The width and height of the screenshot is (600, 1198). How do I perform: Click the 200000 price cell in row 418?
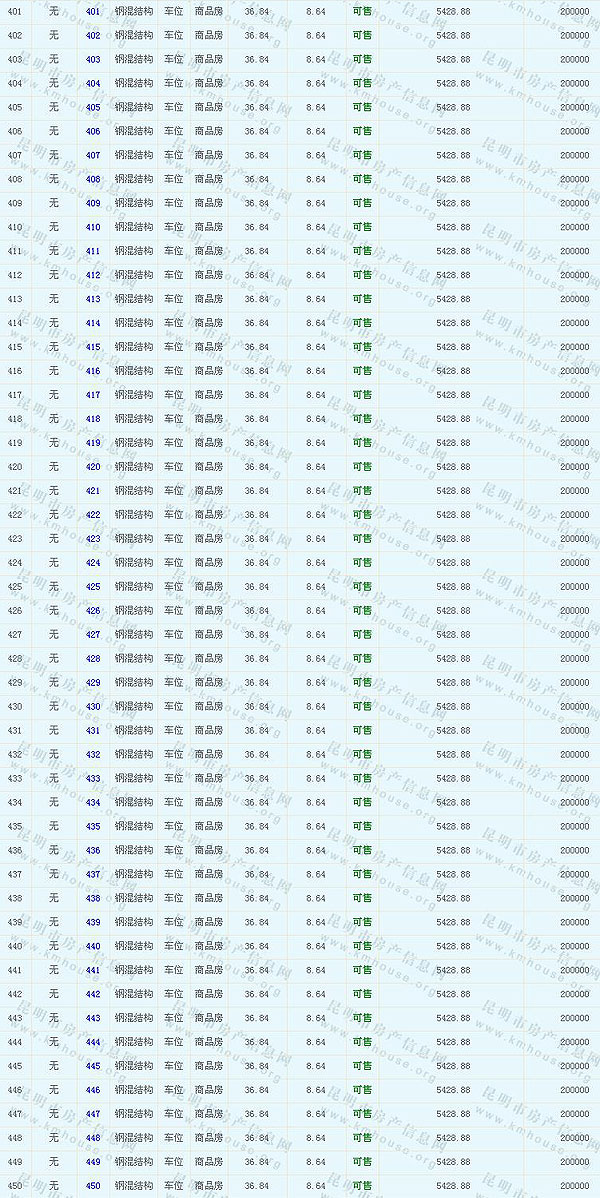coord(574,419)
